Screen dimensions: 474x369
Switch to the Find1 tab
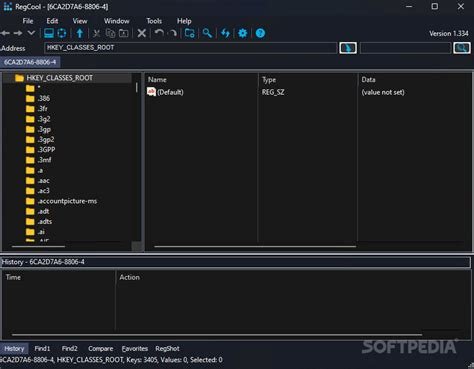tap(42, 349)
